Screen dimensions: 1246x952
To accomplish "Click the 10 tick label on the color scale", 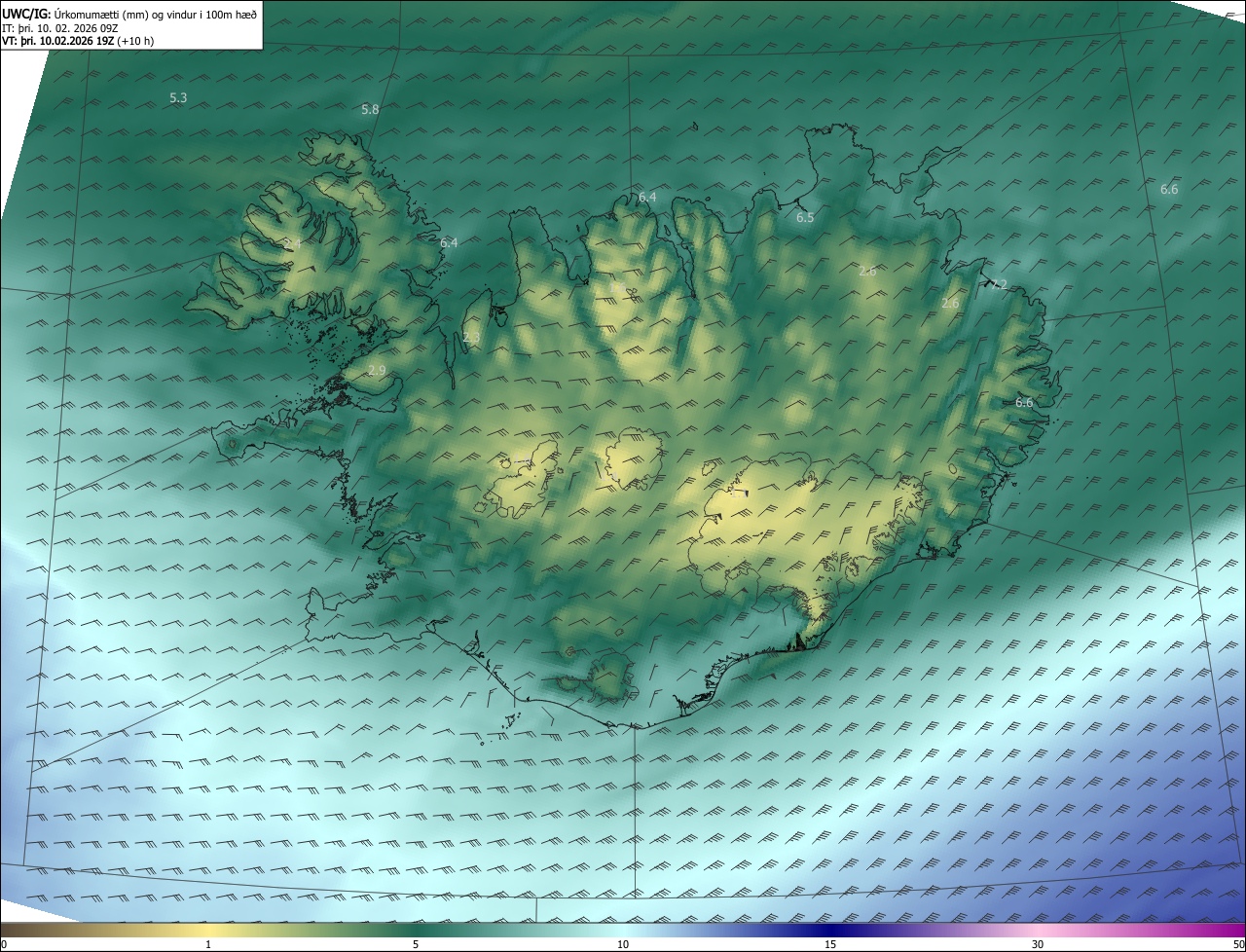I will (623, 944).
